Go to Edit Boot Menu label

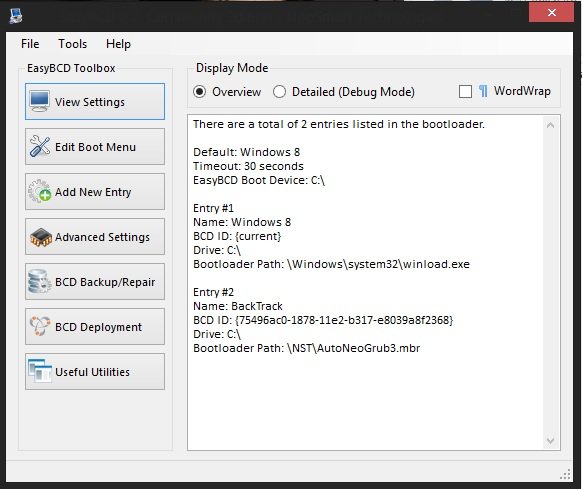click(95, 147)
